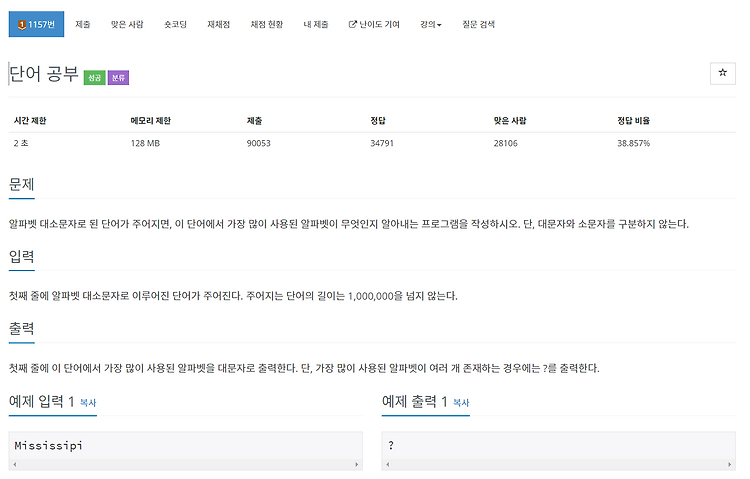View the 채점 현황 tab

(267, 24)
